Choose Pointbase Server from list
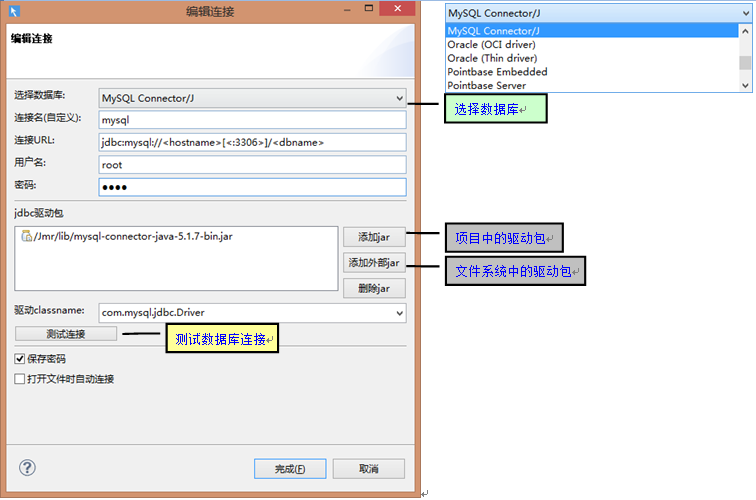Image resolution: width=756 pixels, height=500 pixels. click(592, 85)
